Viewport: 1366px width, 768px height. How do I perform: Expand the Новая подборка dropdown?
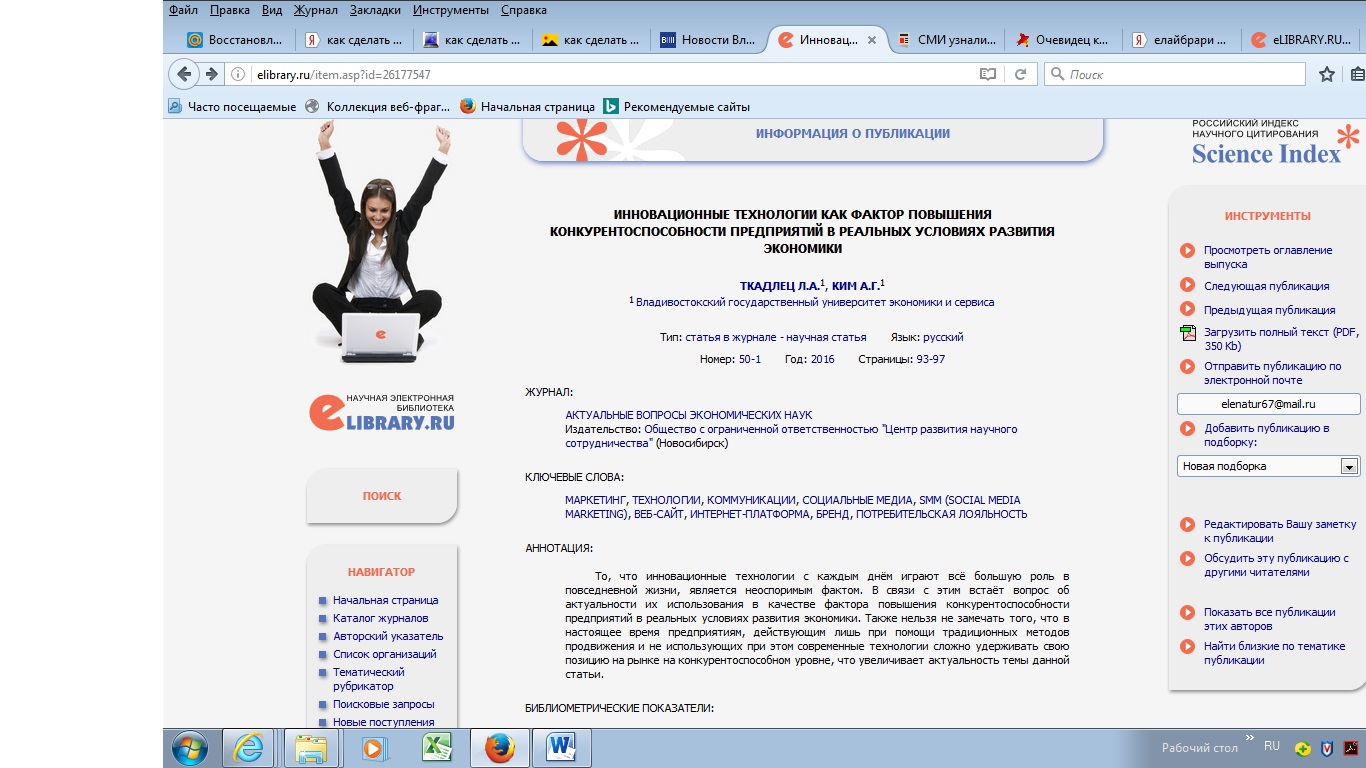pyautogui.click(x=1348, y=466)
